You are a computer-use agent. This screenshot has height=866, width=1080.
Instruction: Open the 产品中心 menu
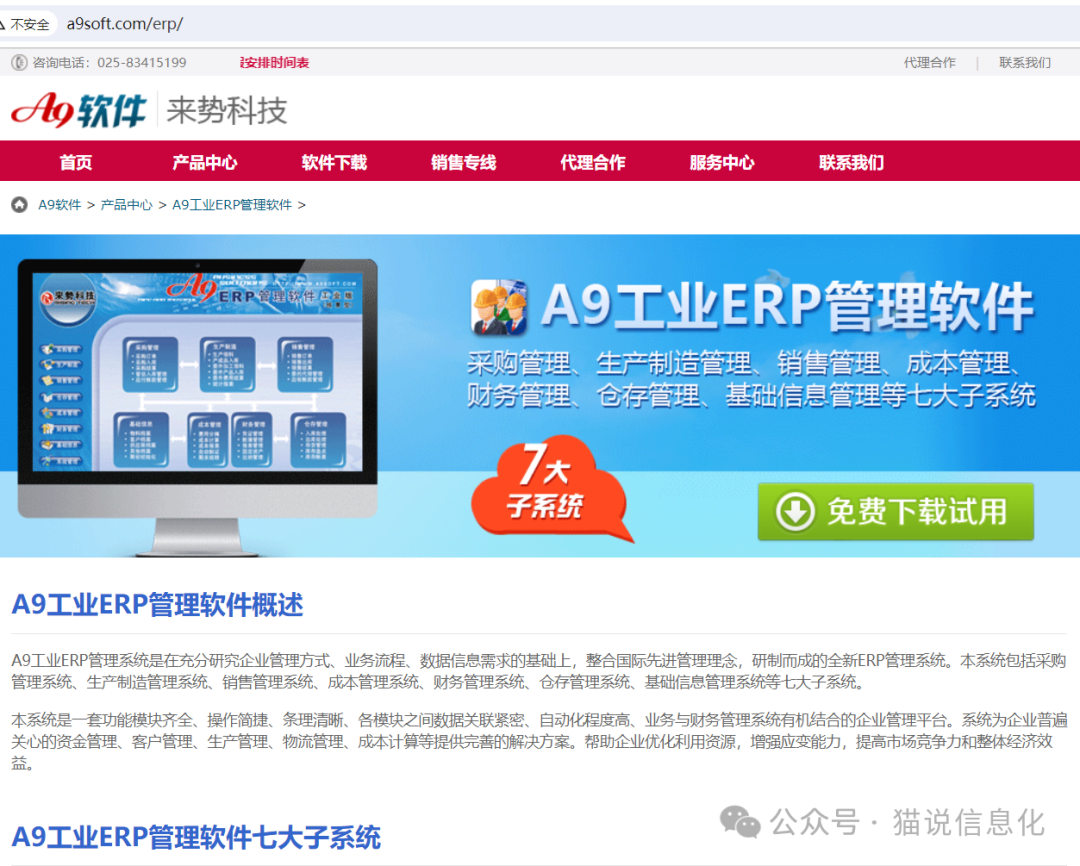tap(205, 163)
